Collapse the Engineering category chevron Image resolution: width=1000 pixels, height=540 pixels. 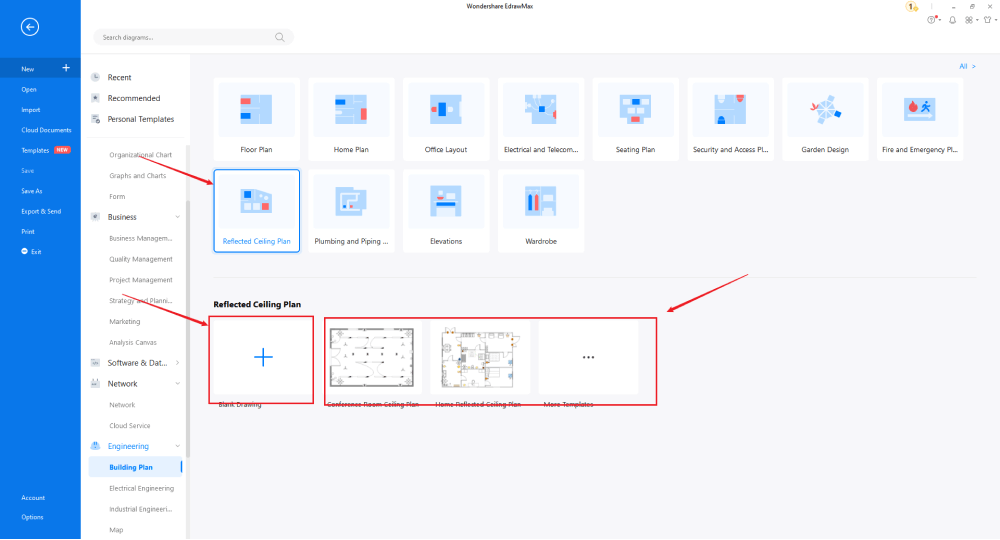pyautogui.click(x=177, y=446)
